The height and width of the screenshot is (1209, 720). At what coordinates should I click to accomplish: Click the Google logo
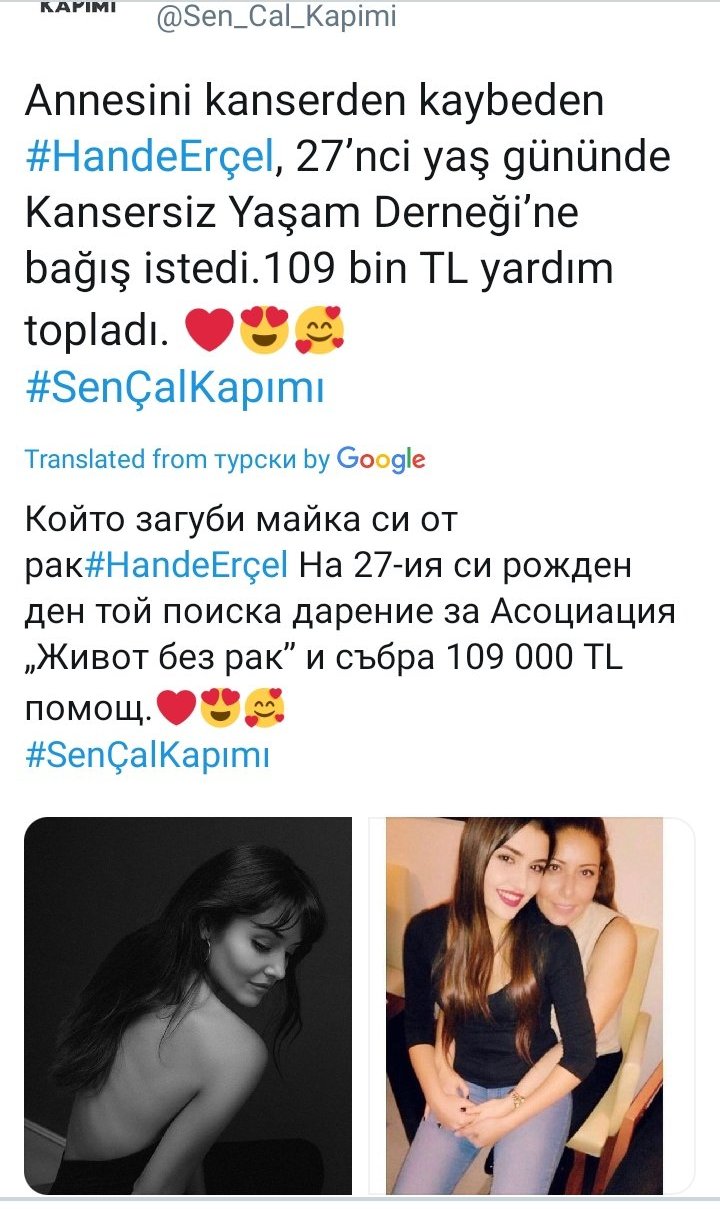pyautogui.click(x=381, y=460)
